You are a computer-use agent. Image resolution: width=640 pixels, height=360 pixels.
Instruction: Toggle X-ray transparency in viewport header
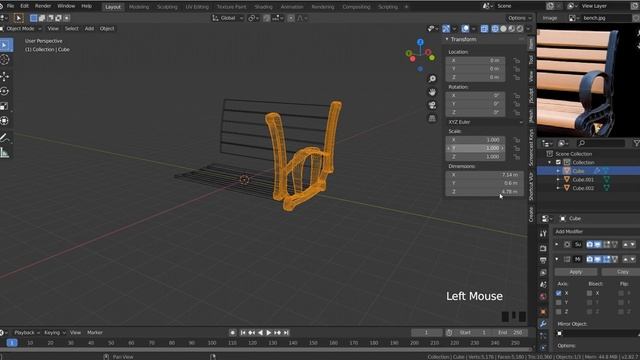[484, 29]
